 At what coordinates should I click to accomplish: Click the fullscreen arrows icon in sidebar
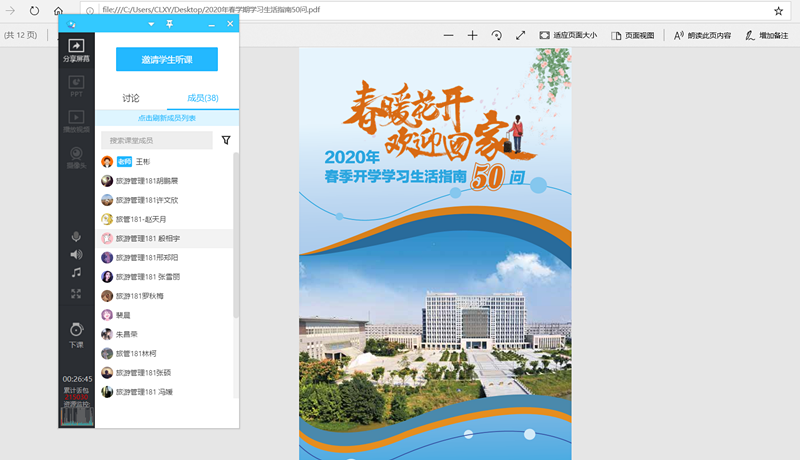click(x=76, y=293)
